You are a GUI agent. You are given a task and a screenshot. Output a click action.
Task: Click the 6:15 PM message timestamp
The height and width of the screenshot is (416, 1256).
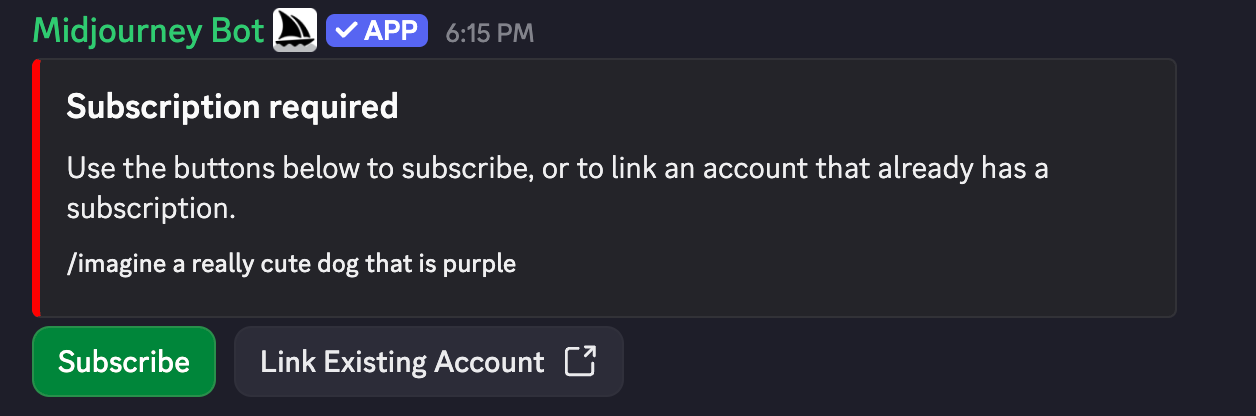pyautogui.click(x=489, y=33)
